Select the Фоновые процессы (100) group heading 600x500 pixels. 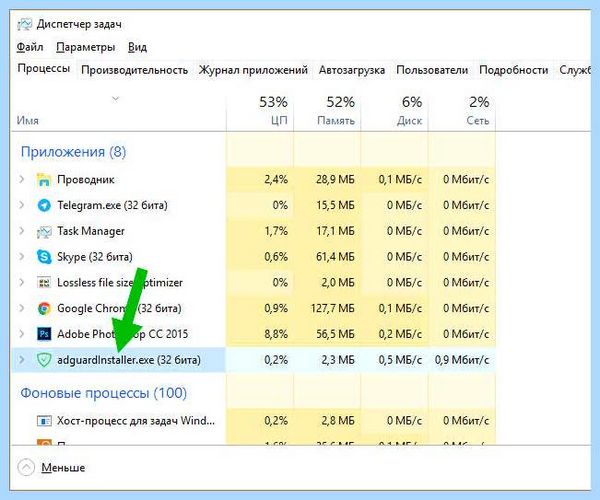click(104, 393)
